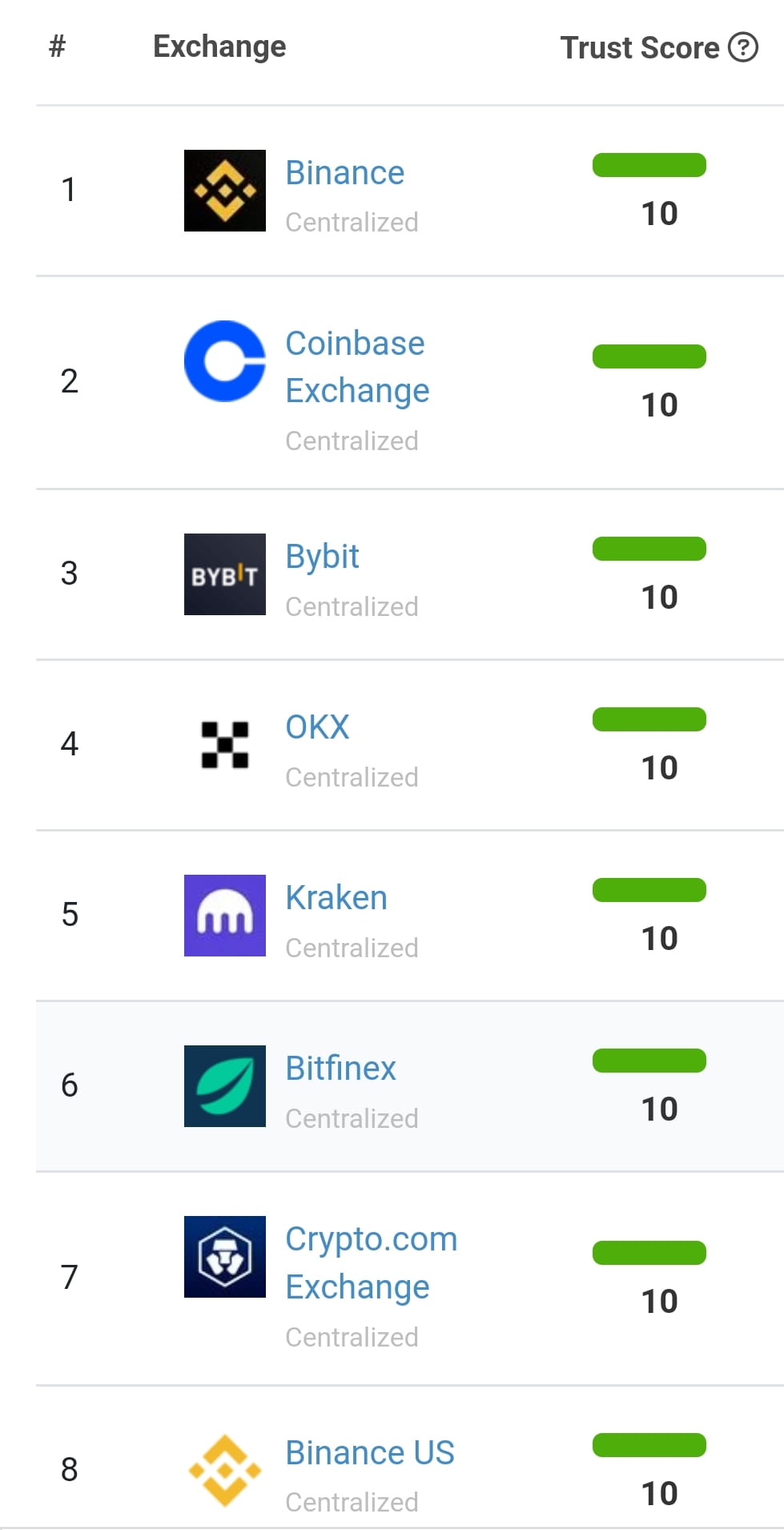Viewport: 784px width, 1530px height.
Task: Click the Bybit exchange link
Action: coord(322,556)
